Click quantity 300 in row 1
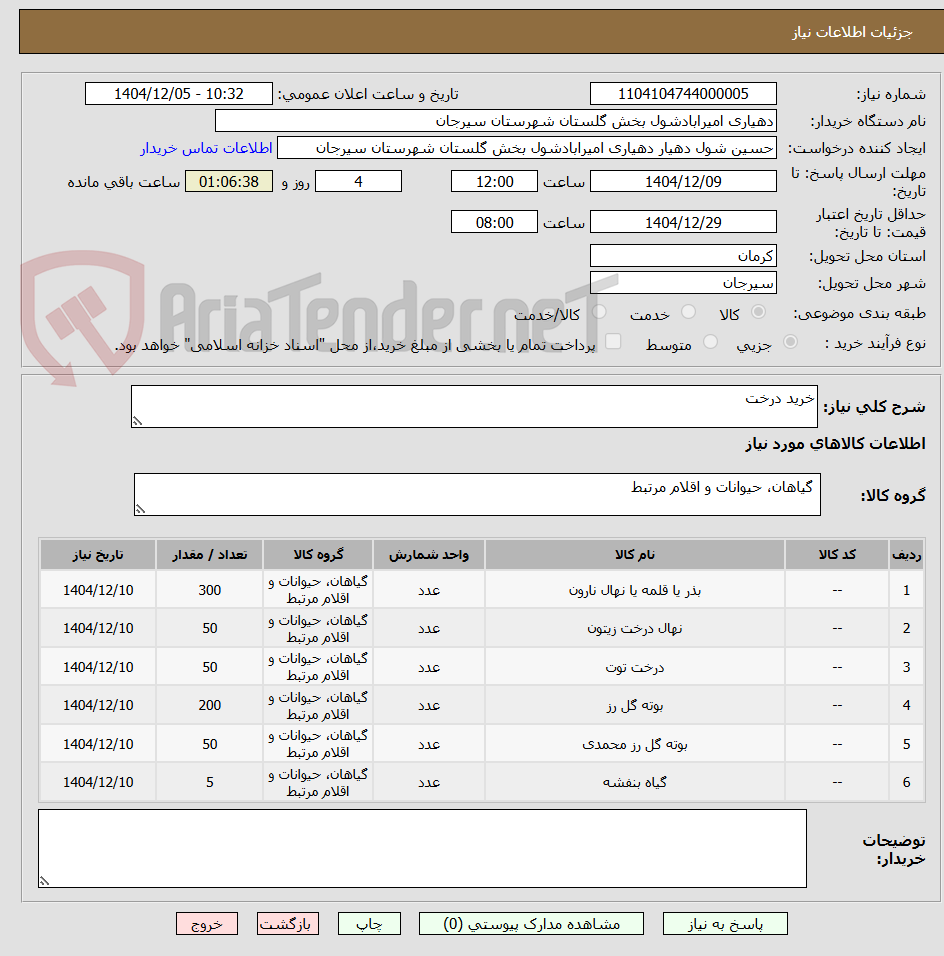The height and width of the screenshot is (956, 944). tap(210, 590)
